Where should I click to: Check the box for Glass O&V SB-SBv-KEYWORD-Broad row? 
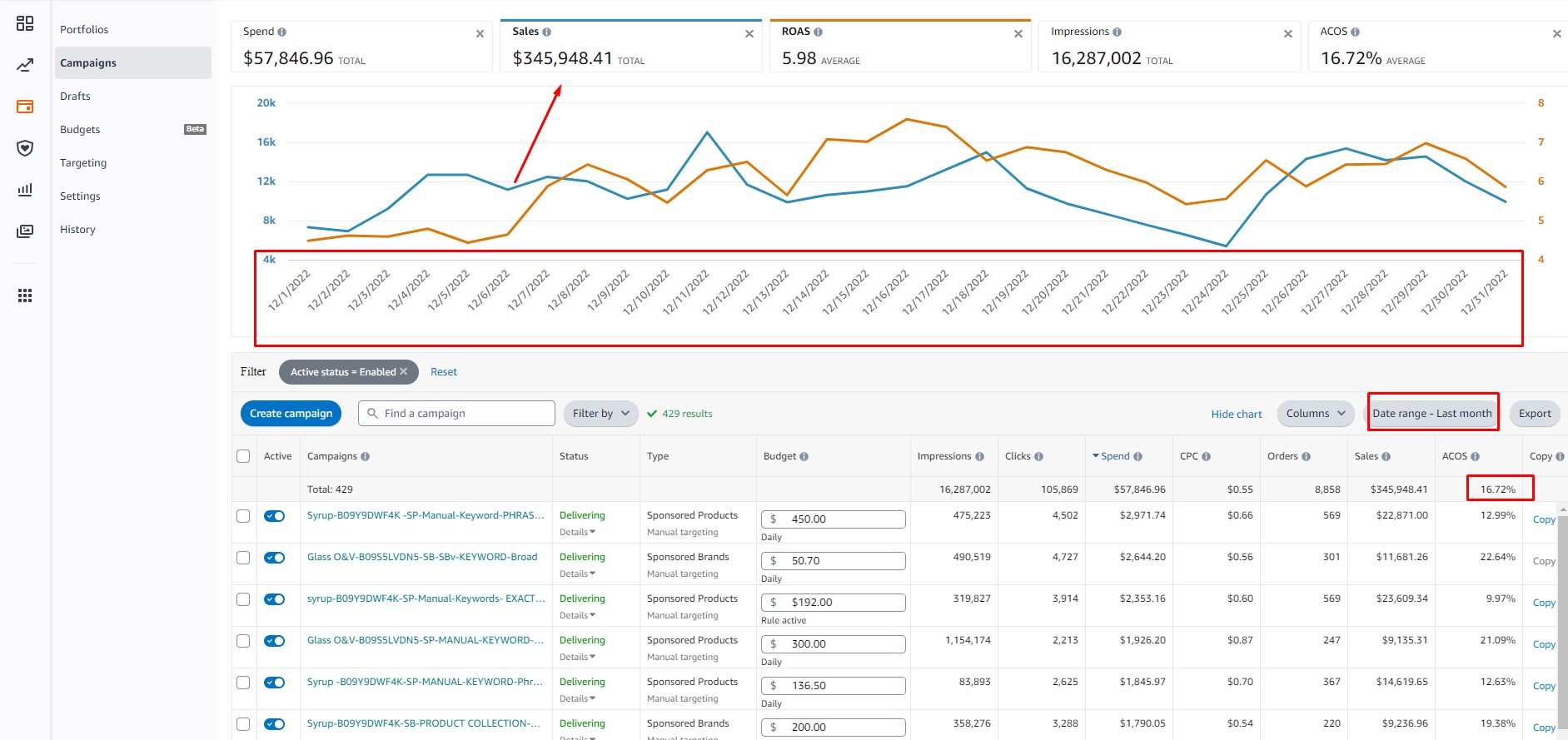tap(243, 558)
